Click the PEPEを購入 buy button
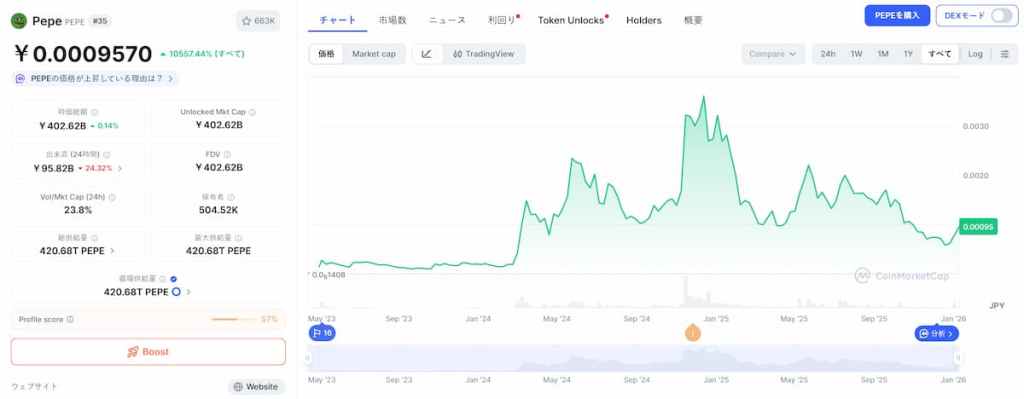This screenshot has height=399, width=1024. (897, 16)
